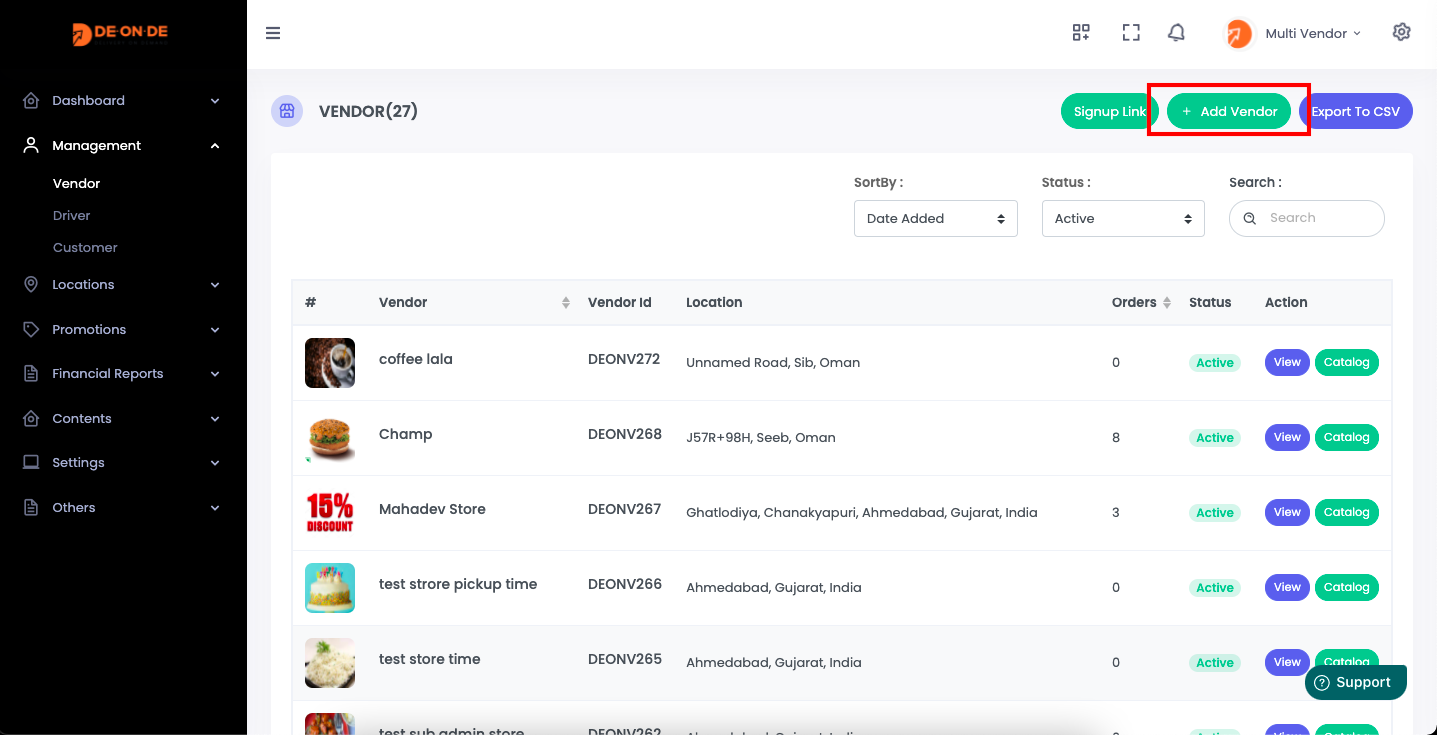Open the Dashboard menu item

[123, 101]
